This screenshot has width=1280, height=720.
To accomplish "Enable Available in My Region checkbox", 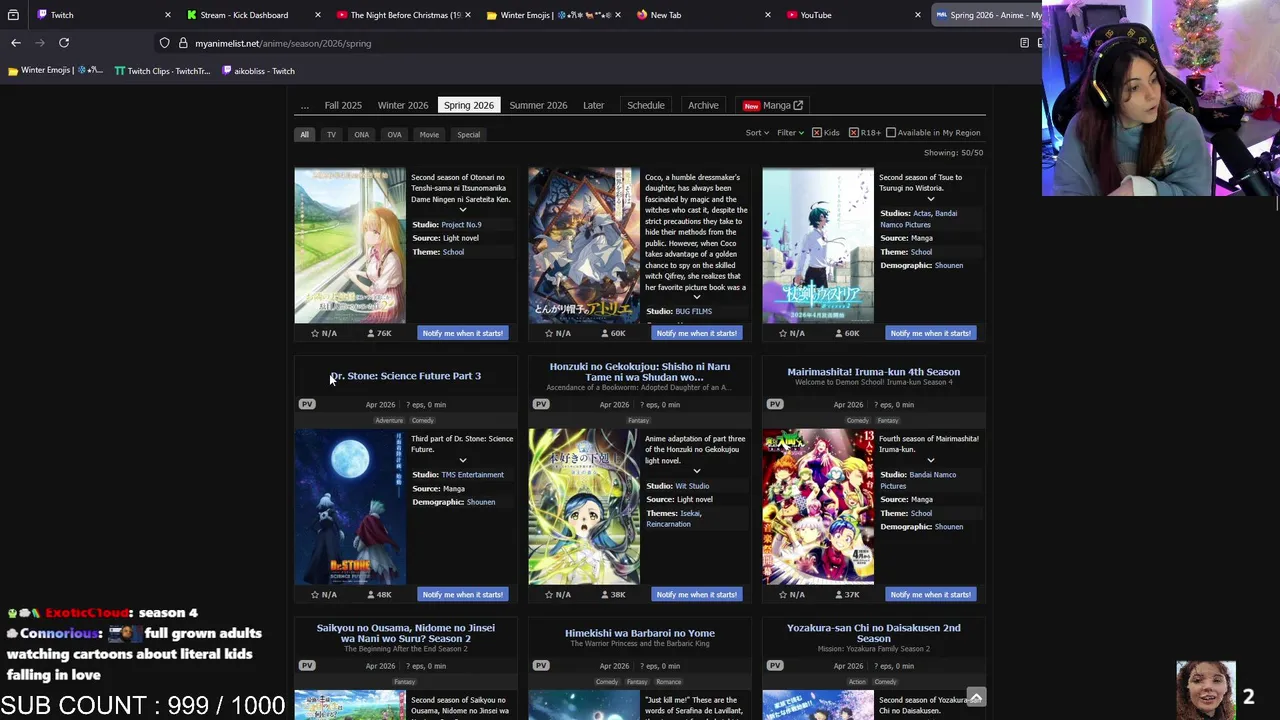I will 891,133.
